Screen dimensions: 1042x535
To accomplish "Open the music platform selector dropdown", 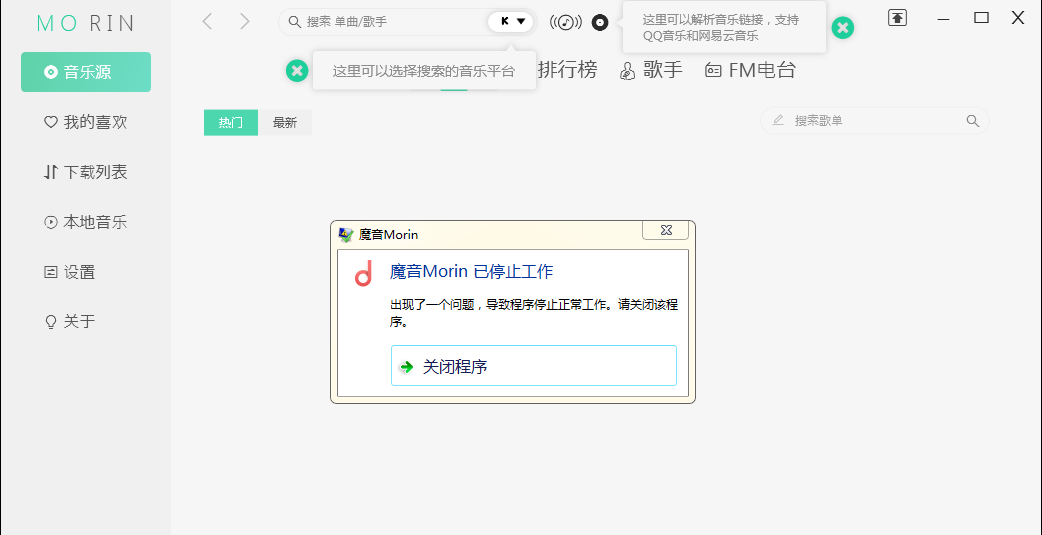I will (x=511, y=21).
